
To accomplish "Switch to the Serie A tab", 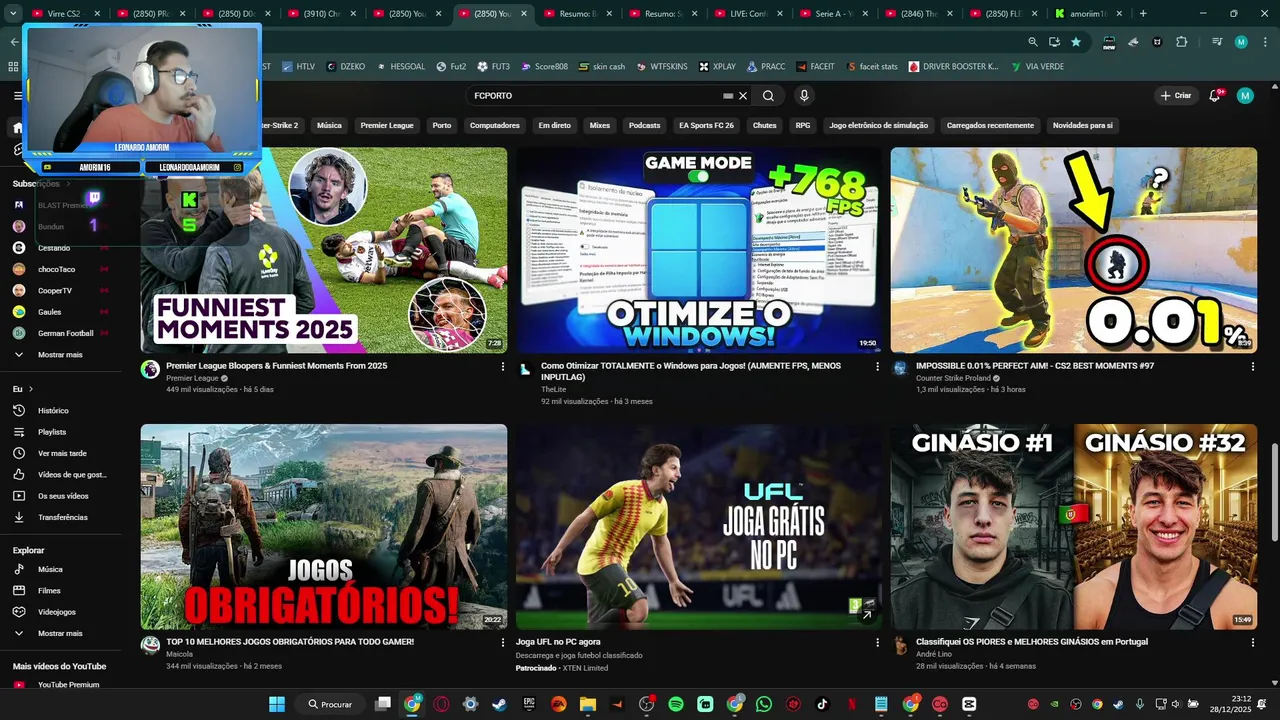I will (832, 14).
